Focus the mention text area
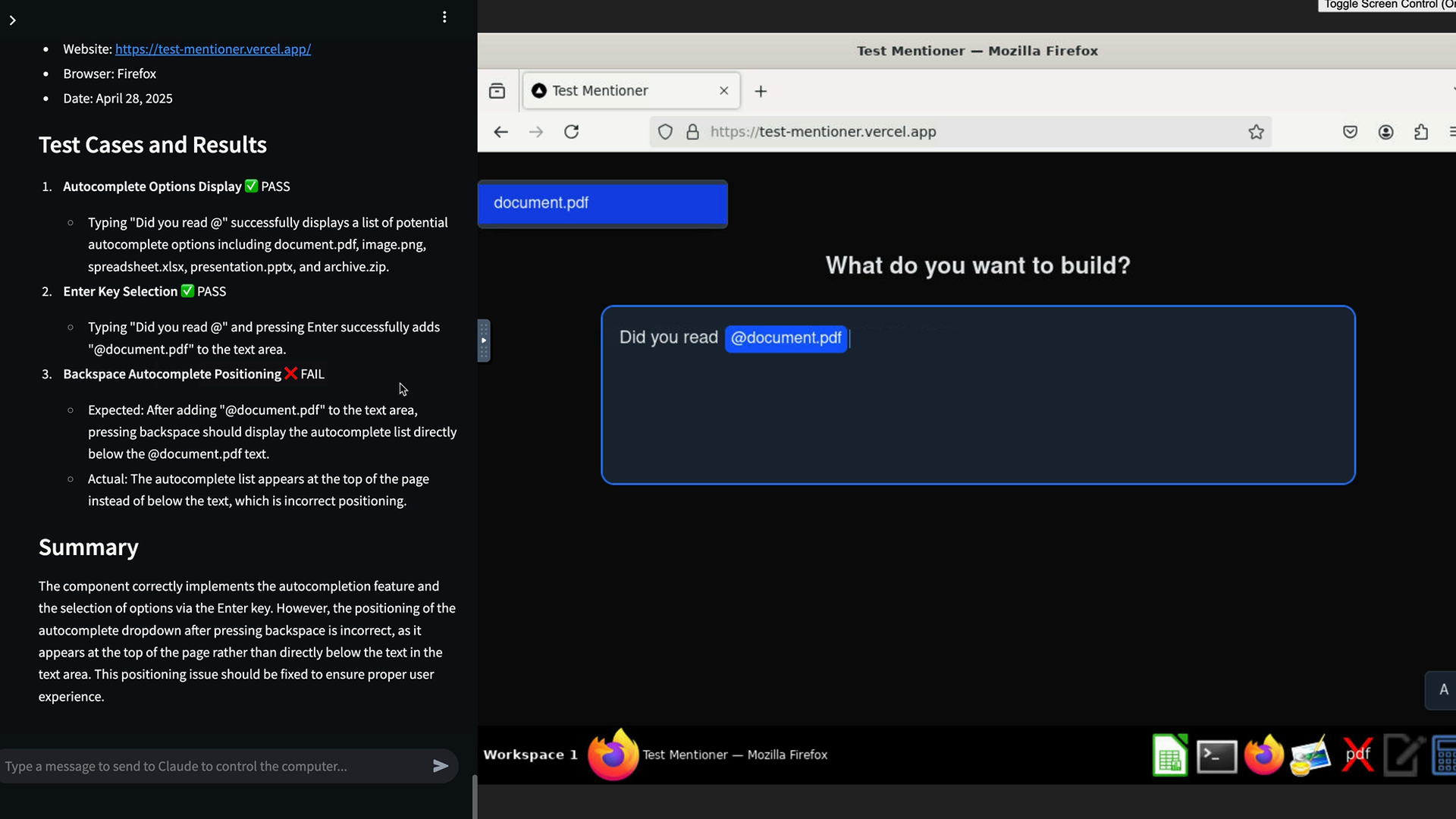The width and height of the screenshot is (1456, 819). click(x=977, y=395)
